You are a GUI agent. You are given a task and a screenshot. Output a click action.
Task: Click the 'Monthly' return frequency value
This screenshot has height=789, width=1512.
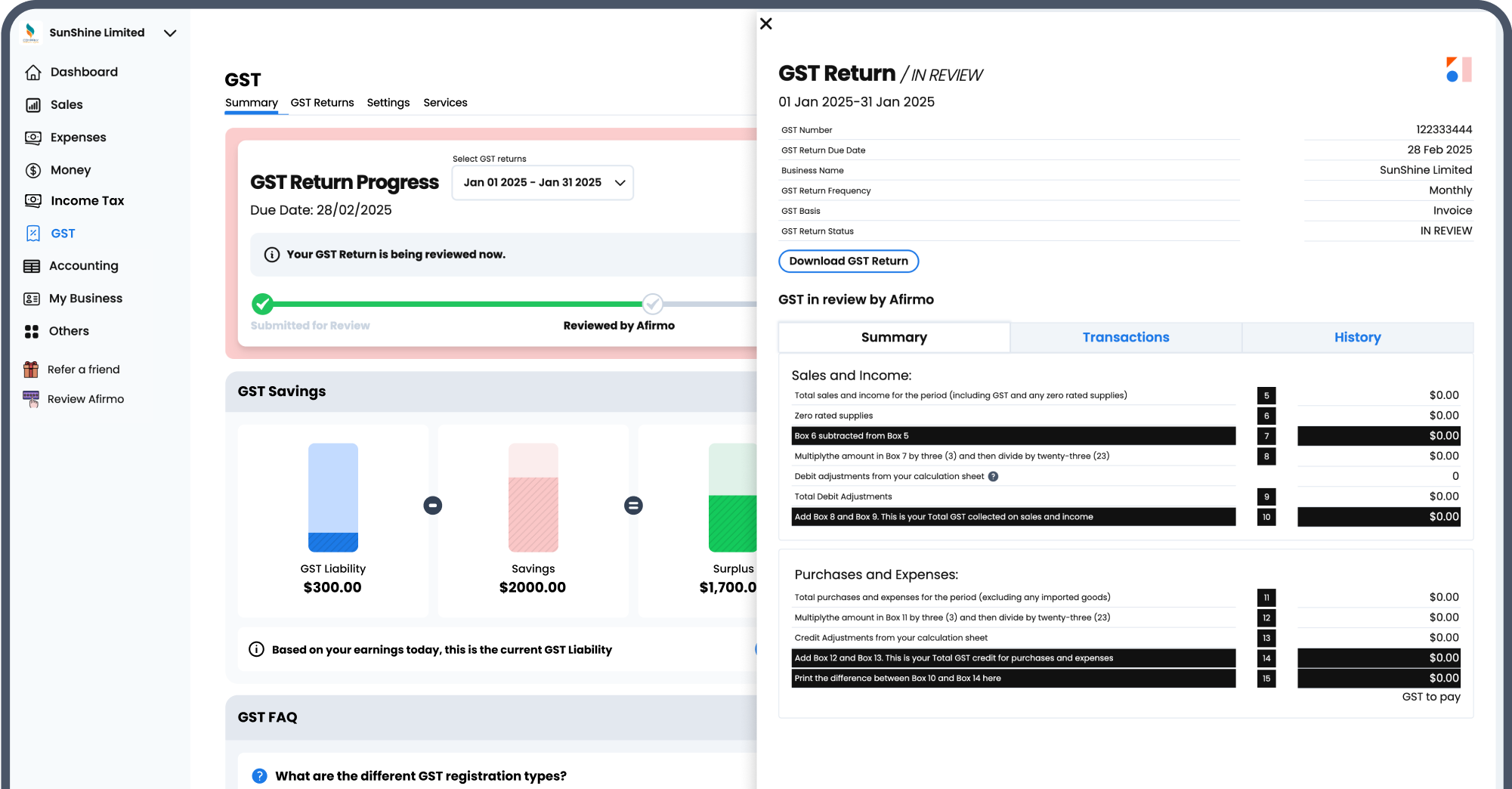[1450, 190]
